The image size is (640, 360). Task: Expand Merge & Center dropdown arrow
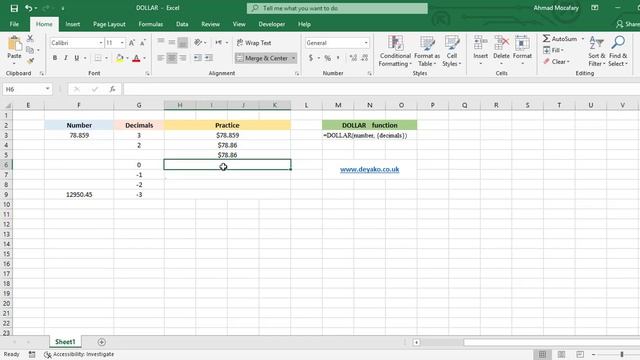(x=293, y=58)
